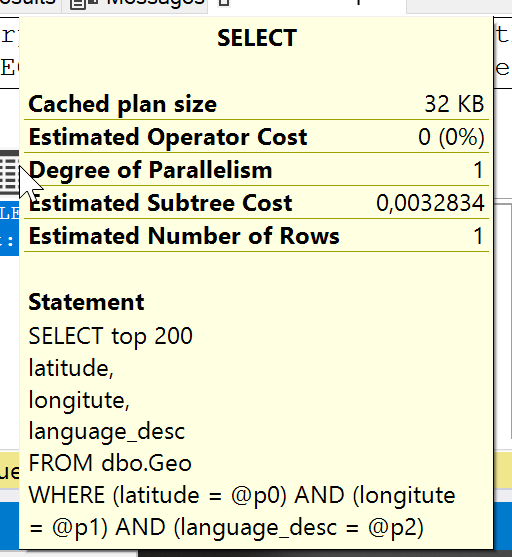Click the 'language_desc' column line in the statement

tap(107, 432)
